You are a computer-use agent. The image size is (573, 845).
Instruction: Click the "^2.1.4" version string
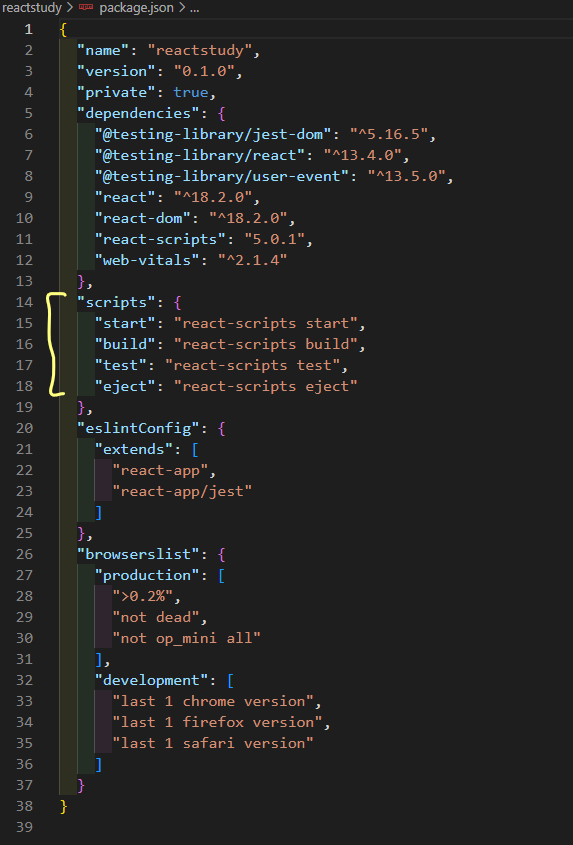tap(253, 260)
